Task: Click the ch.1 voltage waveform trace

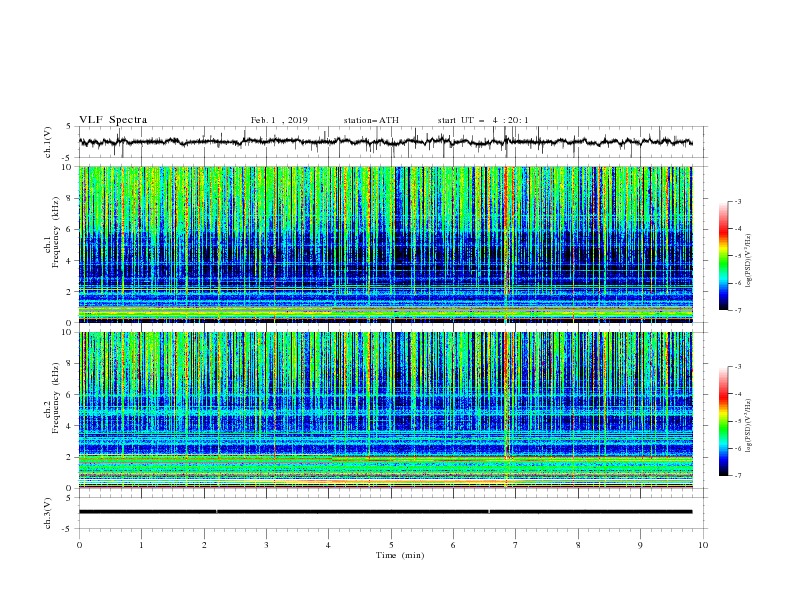Action: (x=385, y=142)
